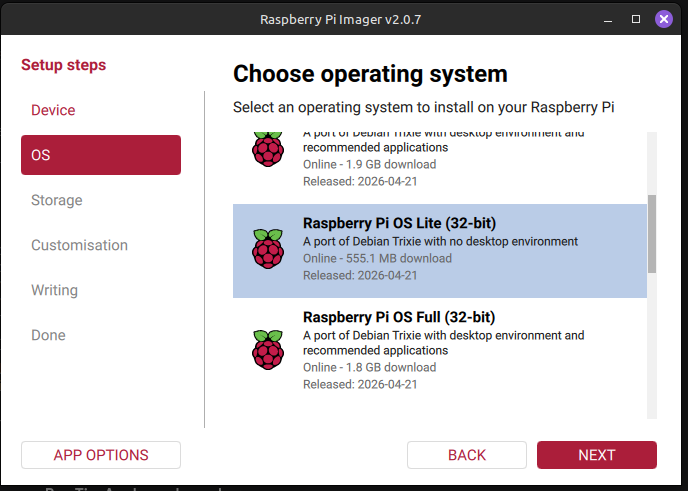This screenshot has height=491, width=688.
Task: Close the Raspberry Pi Imager window
Action: point(664,19)
